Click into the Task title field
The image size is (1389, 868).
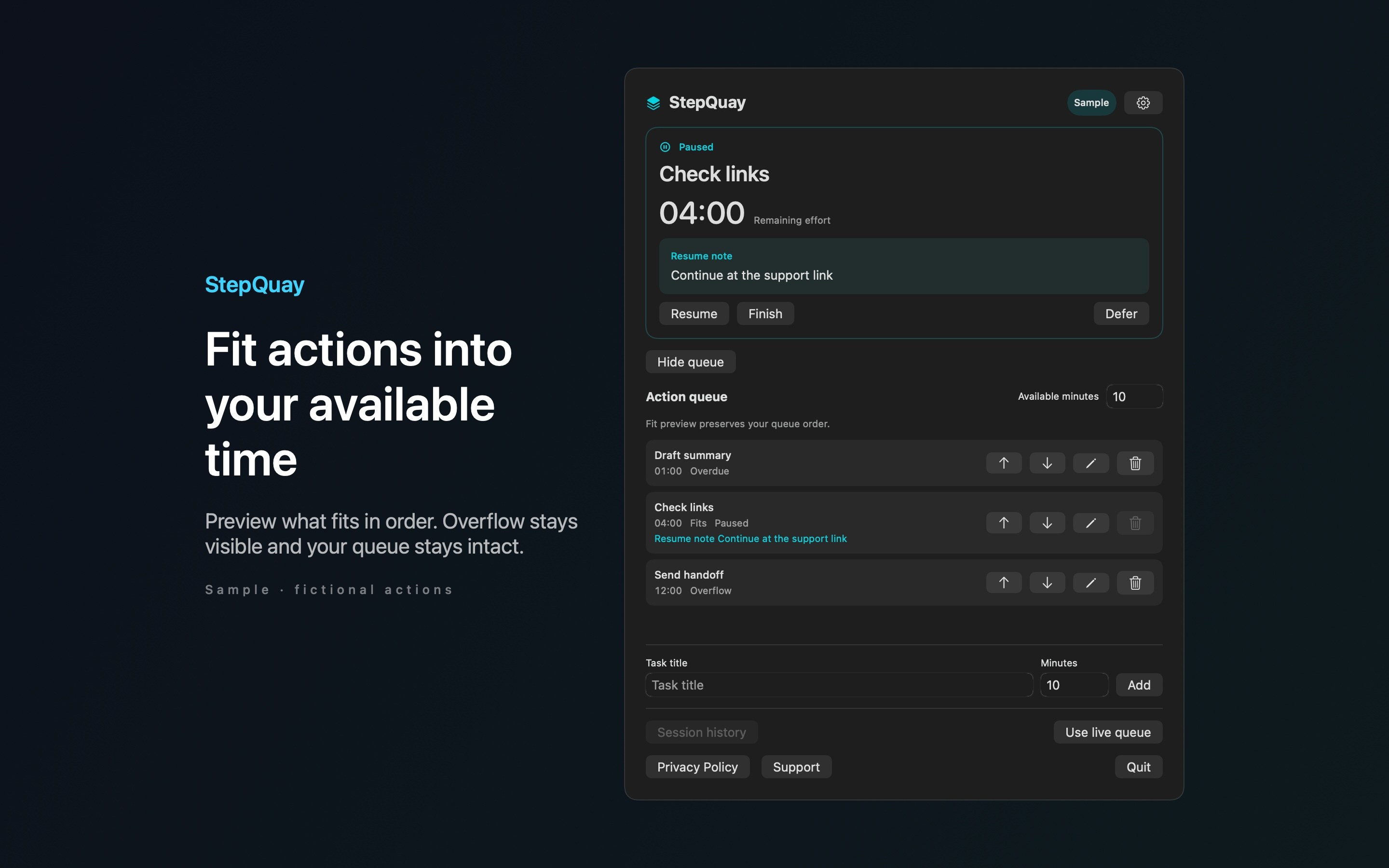pos(839,685)
